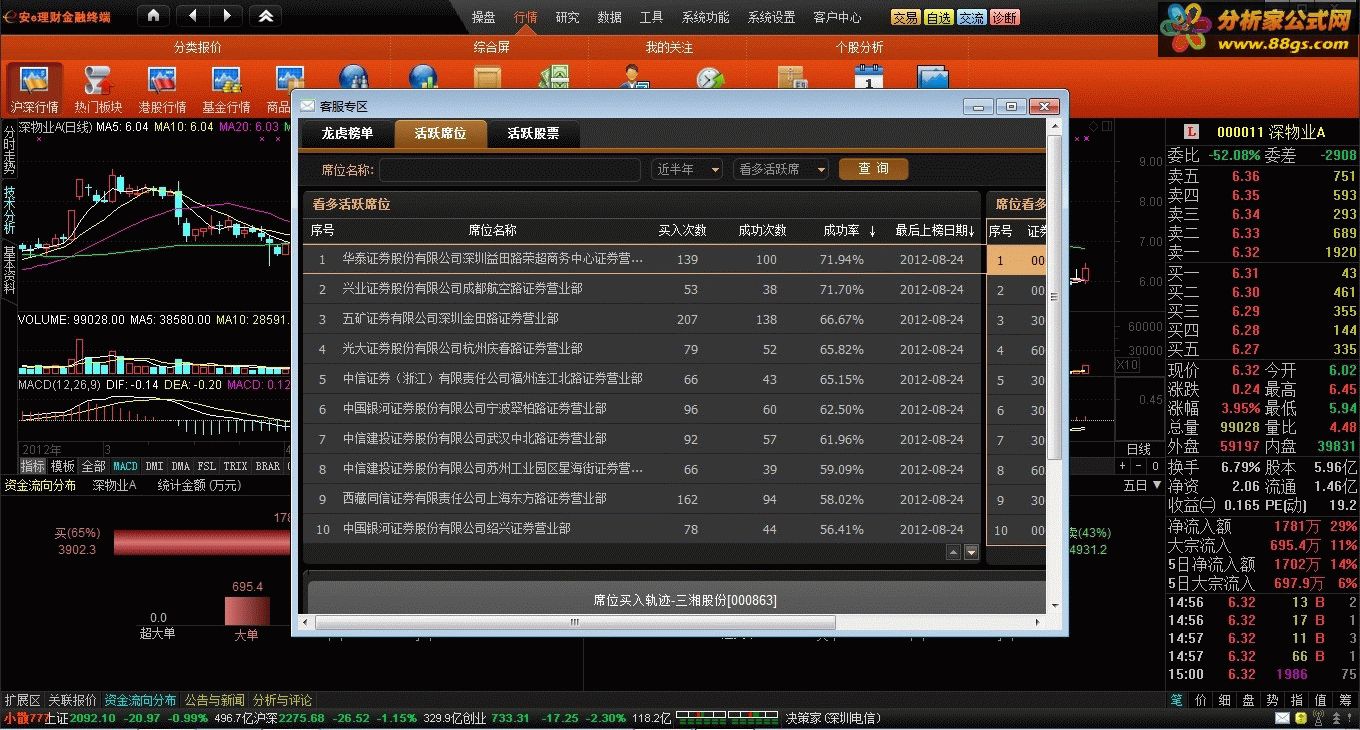
Task: Sort by 买入次数 column header
Action: pyautogui.click(x=682, y=231)
